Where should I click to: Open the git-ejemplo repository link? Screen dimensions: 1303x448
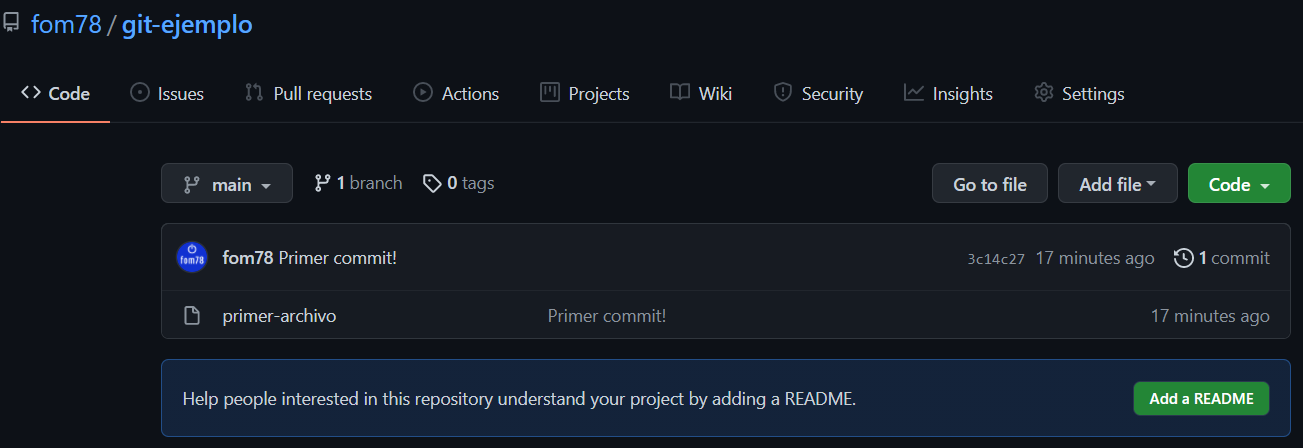(x=187, y=24)
